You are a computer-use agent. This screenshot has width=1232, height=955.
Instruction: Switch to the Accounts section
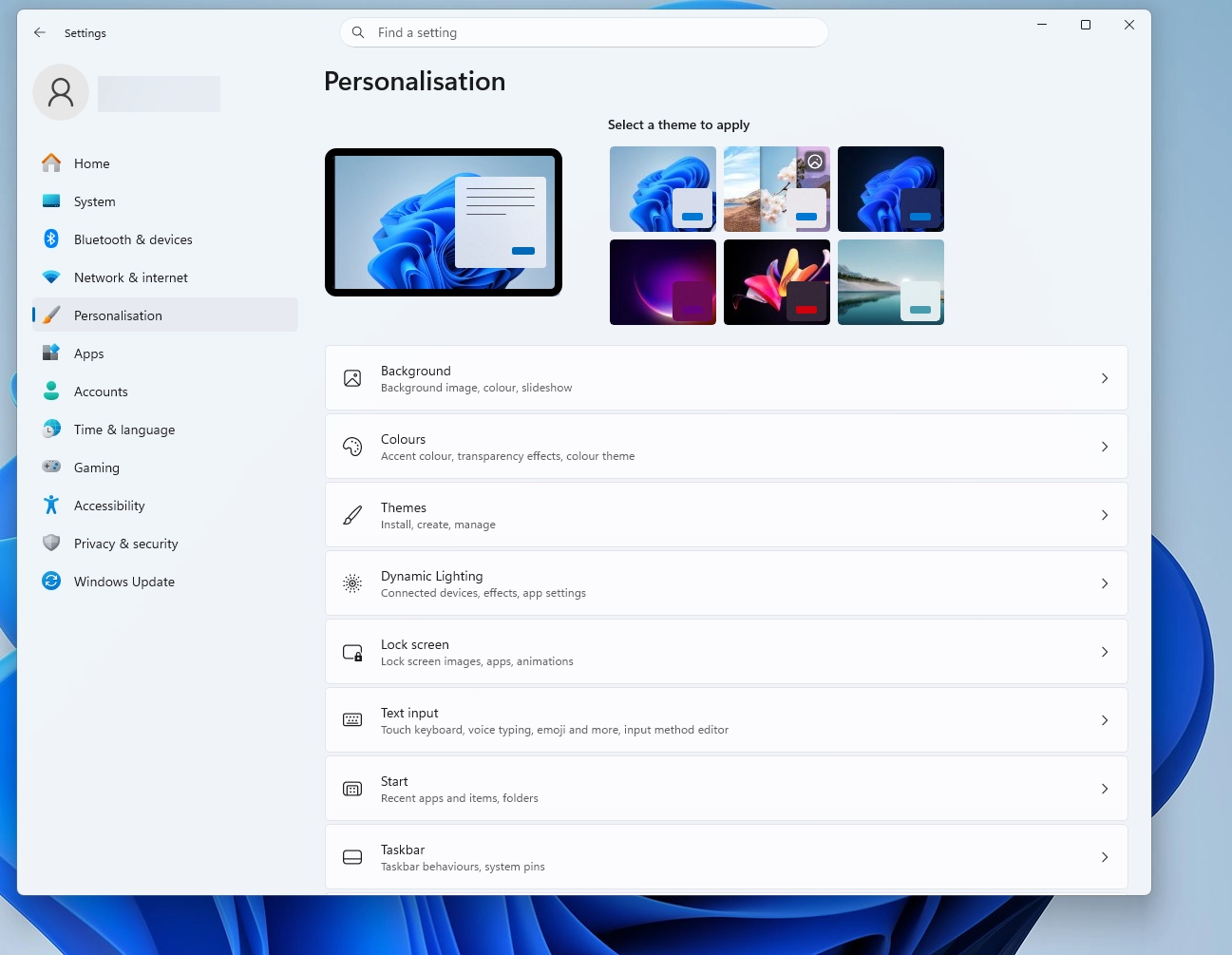pyautogui.click(x=101, y=391)
